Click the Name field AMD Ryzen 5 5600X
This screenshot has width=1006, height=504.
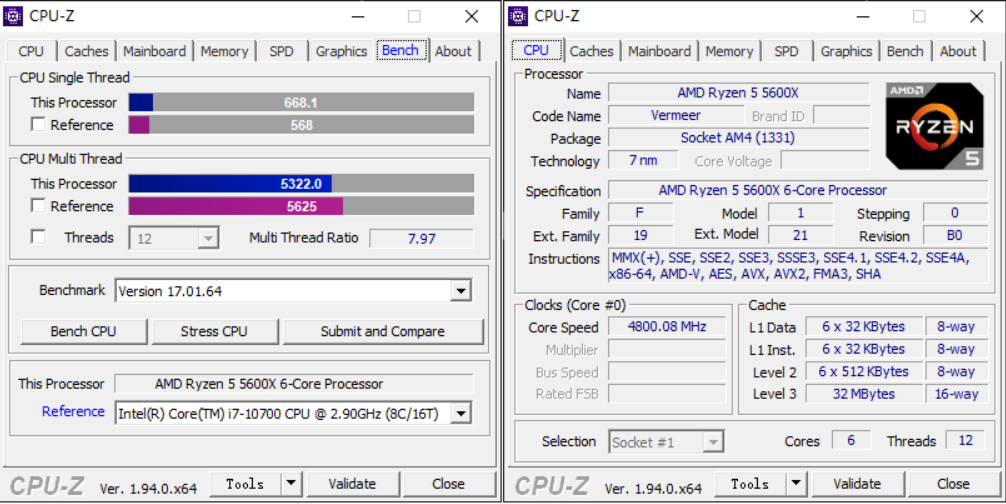click(x=738, y=93)
